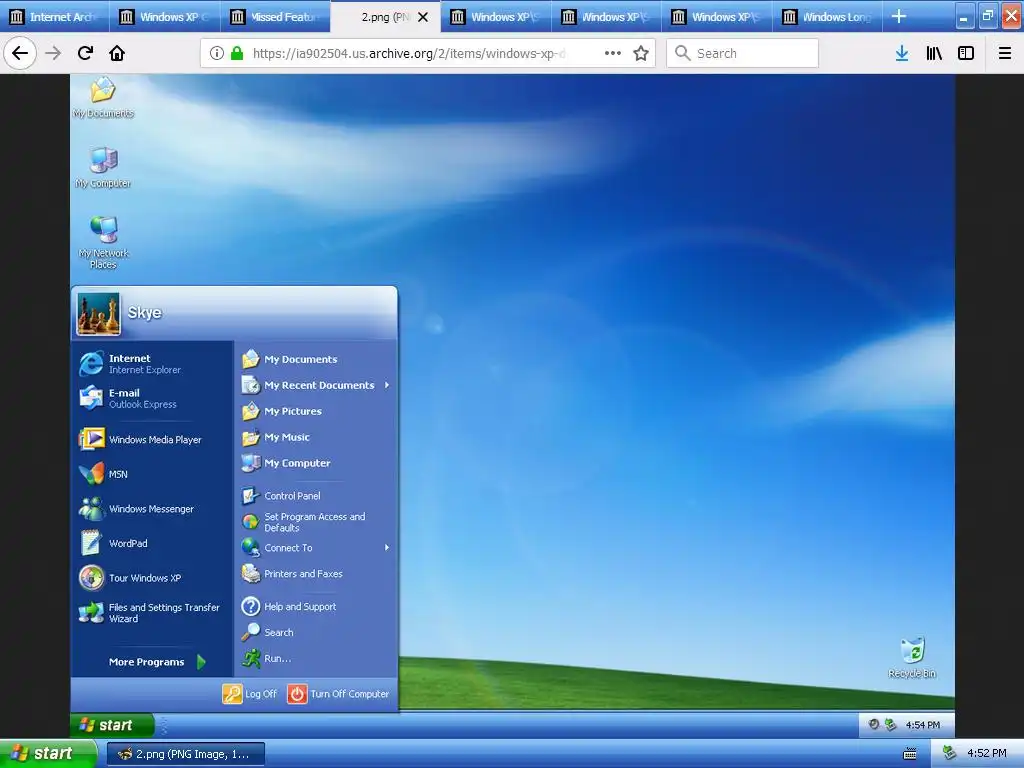Click inside the URL address bar
Image resolution: width=1024 pixels, height=768 pixels.
tap(408, 54)
